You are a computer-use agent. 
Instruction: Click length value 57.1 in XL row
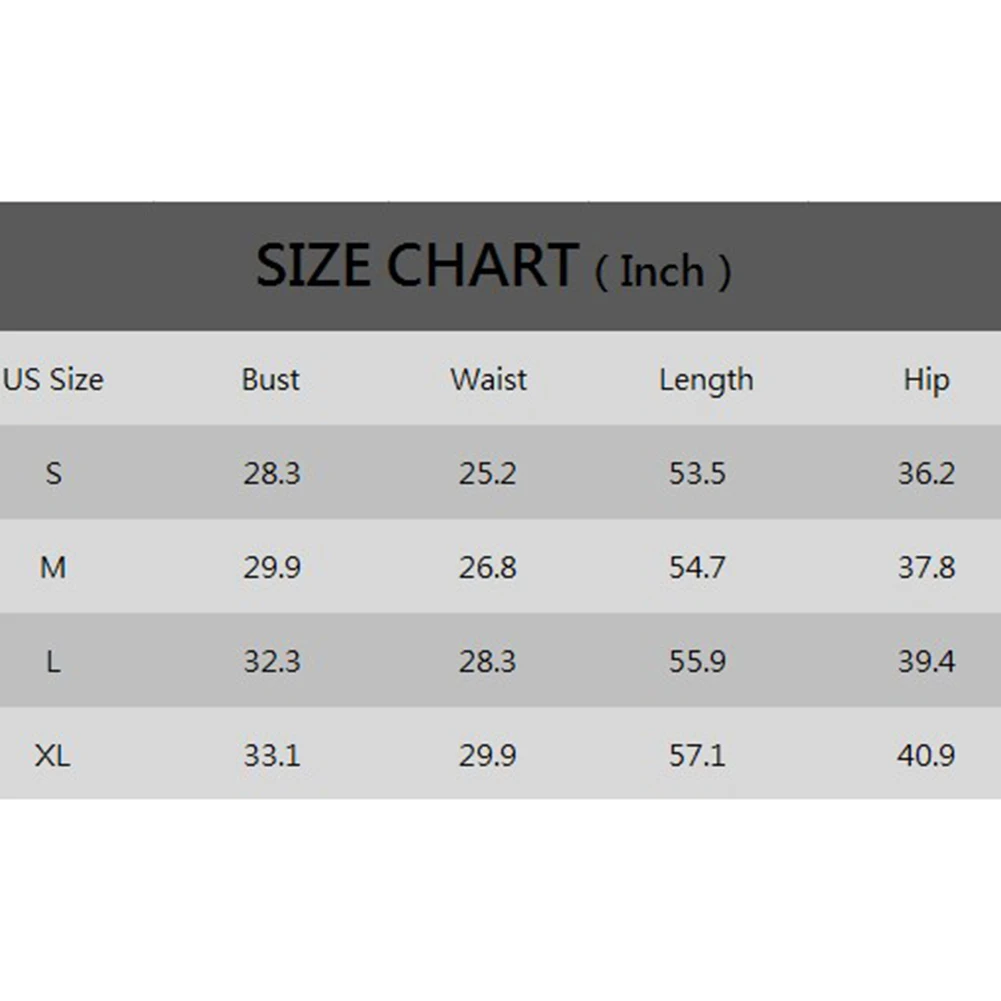[x=697, y=756]
